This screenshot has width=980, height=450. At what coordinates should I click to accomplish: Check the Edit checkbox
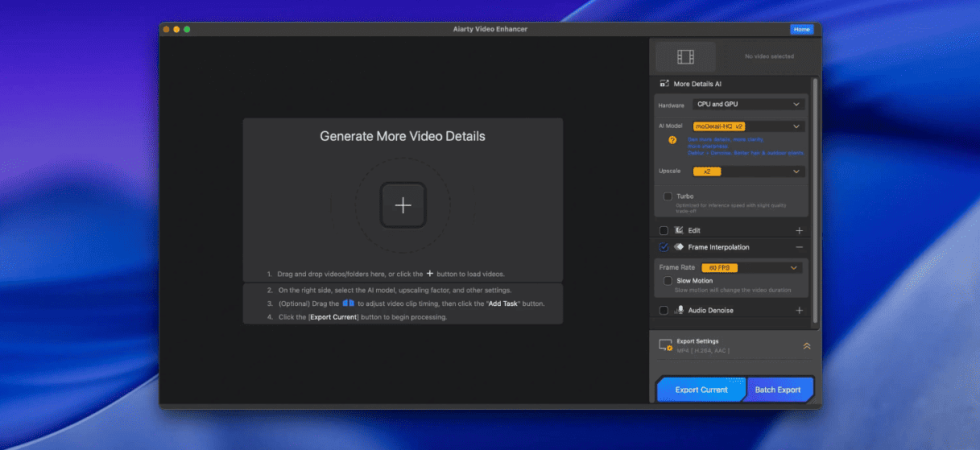pos(664,231)
